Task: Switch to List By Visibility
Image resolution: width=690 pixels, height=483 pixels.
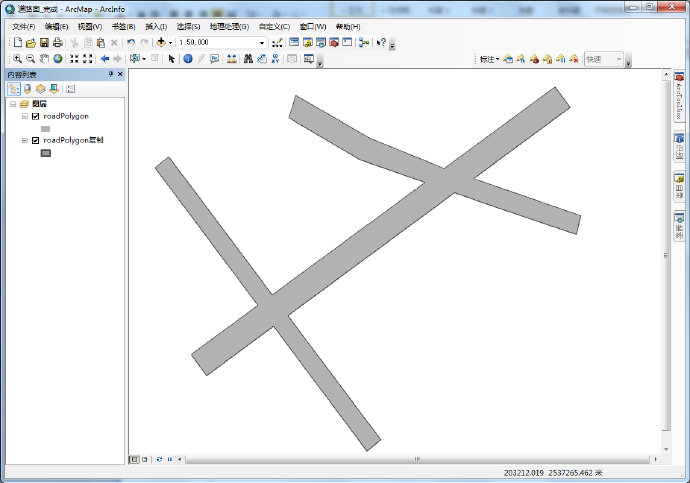Action: pos(40,89)
